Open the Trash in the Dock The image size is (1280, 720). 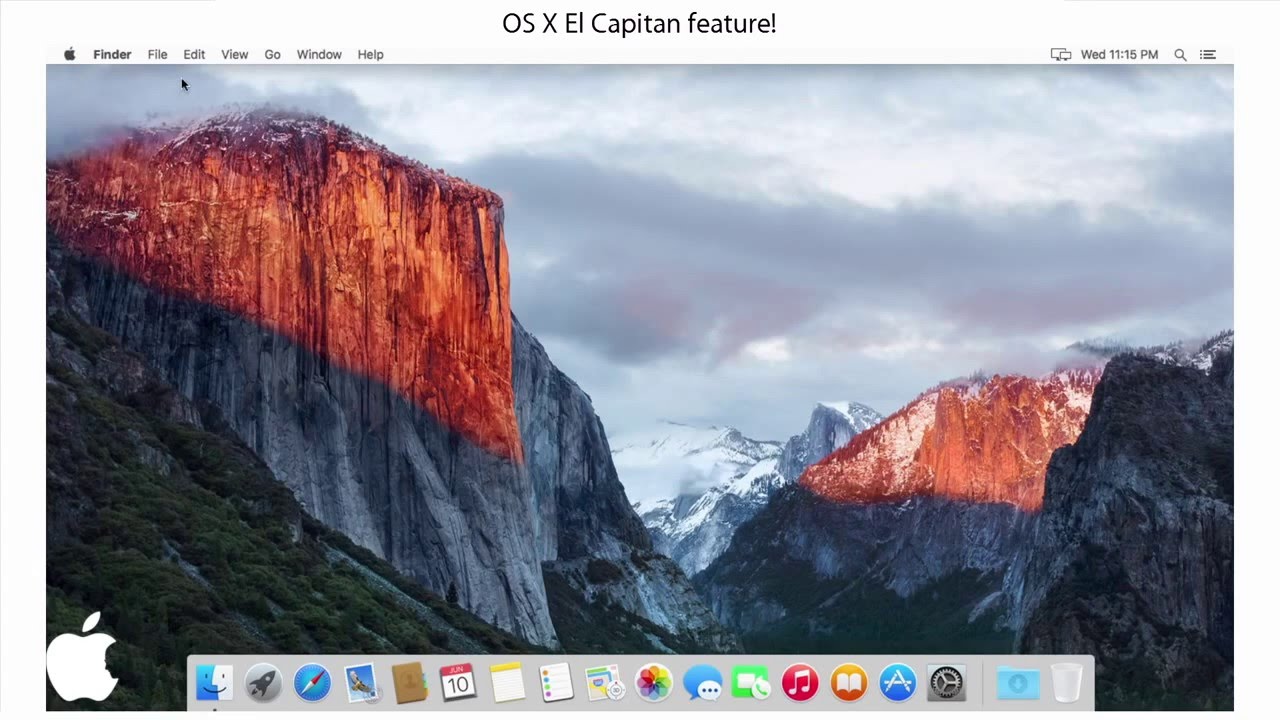(1067, 683)
